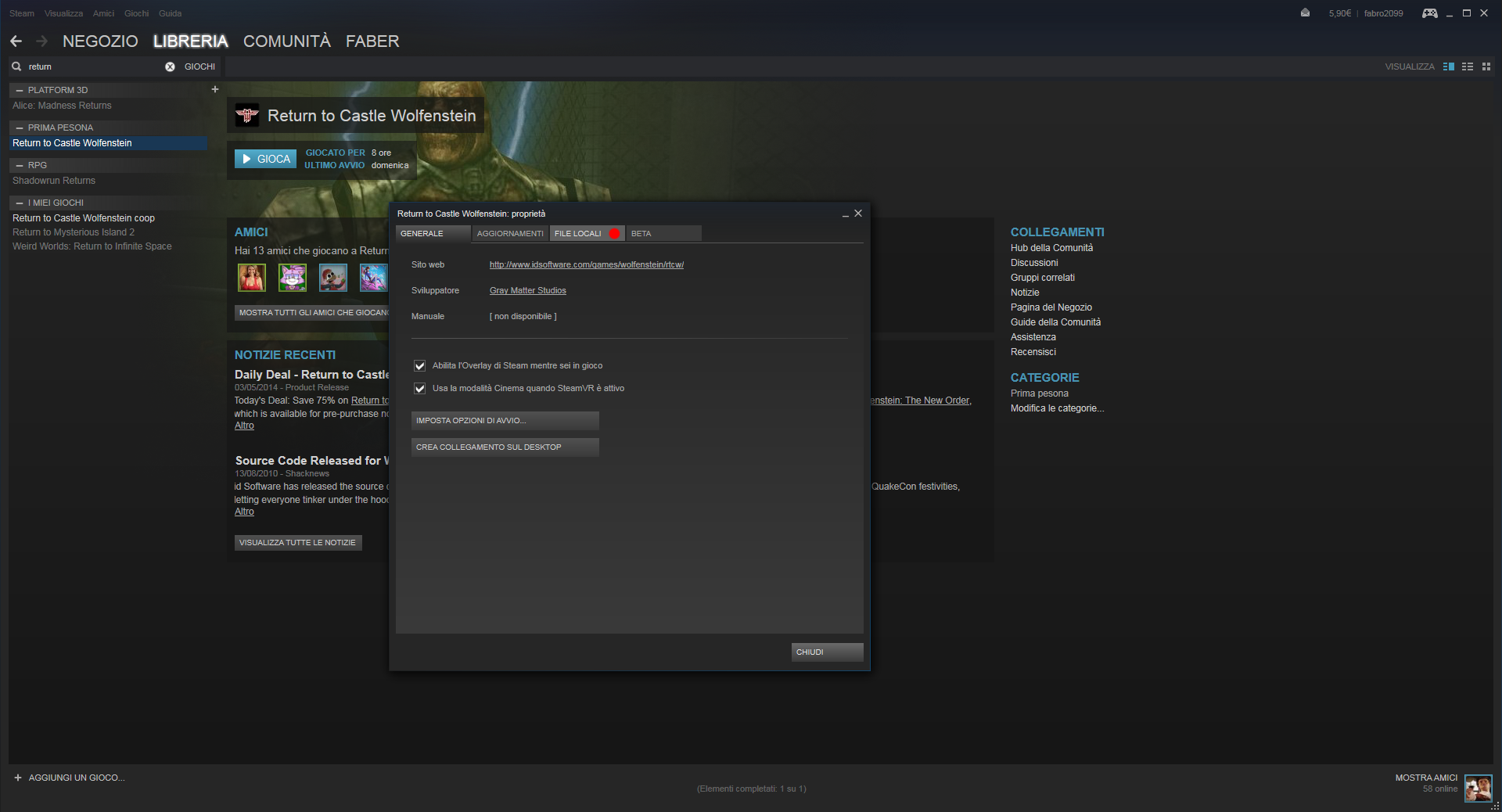This screenshot has width=1502, height=812.
Task: Open the third friend's avatar
Action: tap(333, 278)
